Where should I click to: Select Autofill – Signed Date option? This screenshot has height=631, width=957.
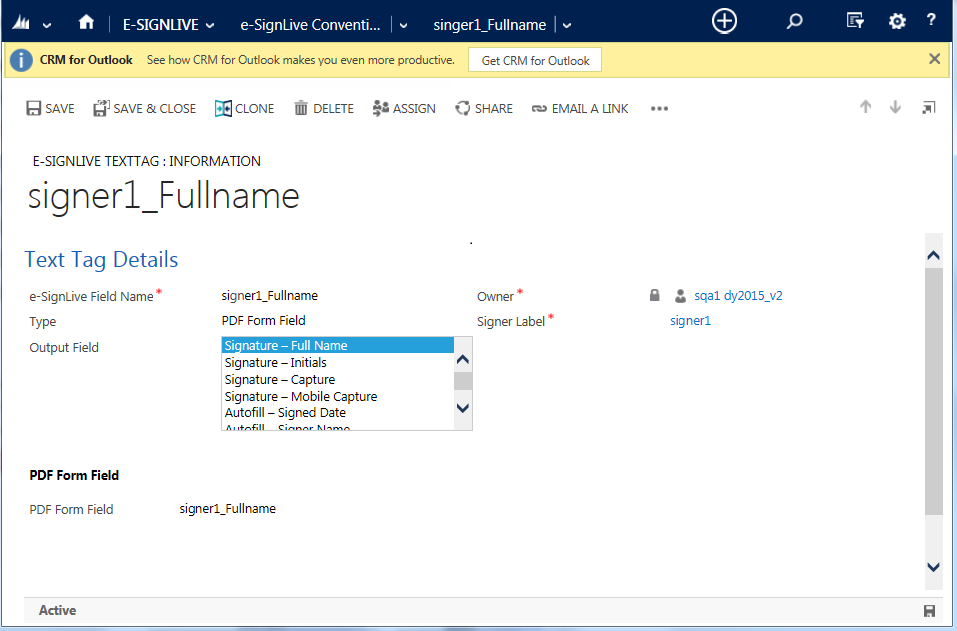(x=338, y=413)
